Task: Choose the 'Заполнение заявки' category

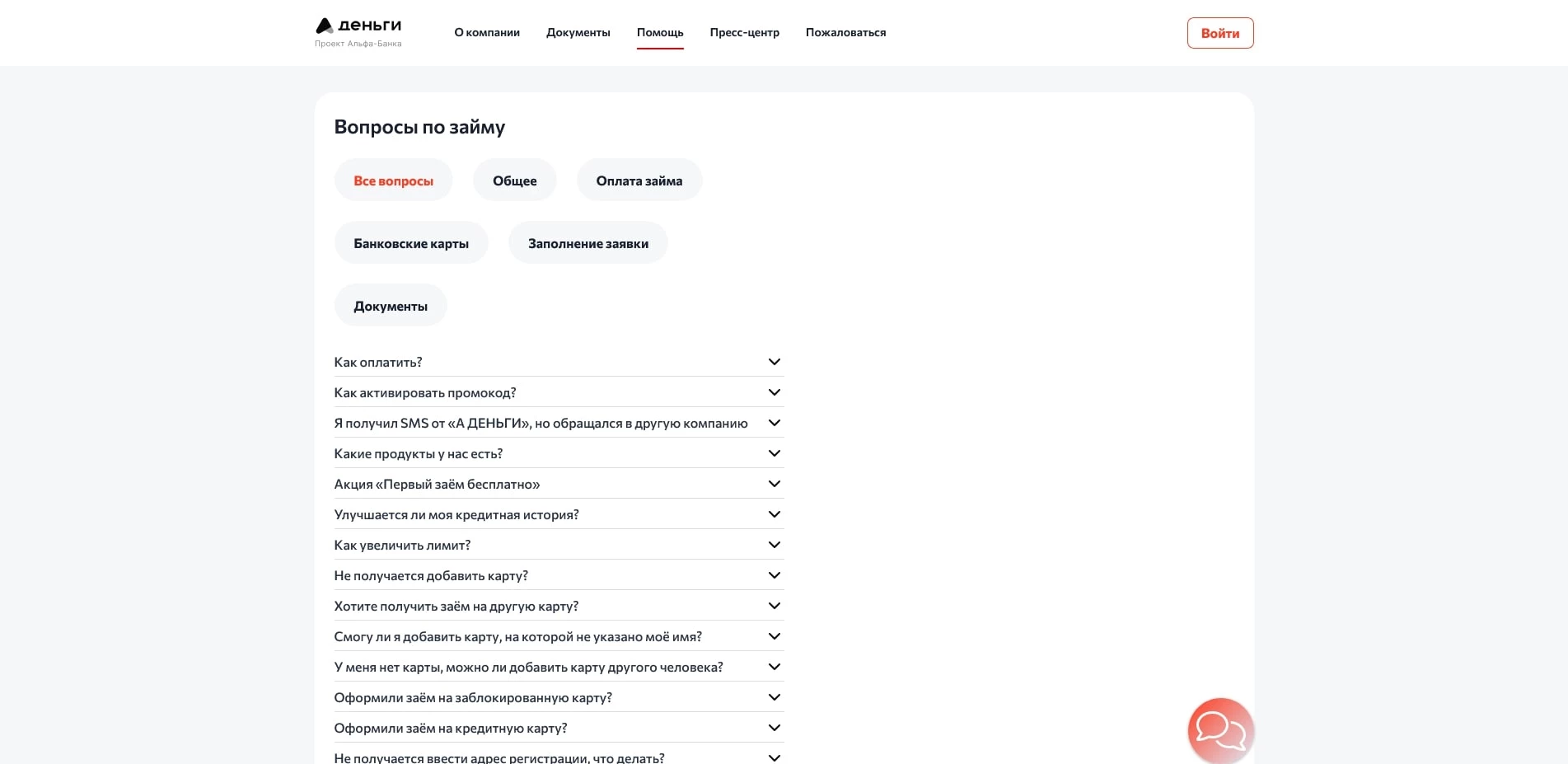Action: pyautogui.click(x=587, y=243)
